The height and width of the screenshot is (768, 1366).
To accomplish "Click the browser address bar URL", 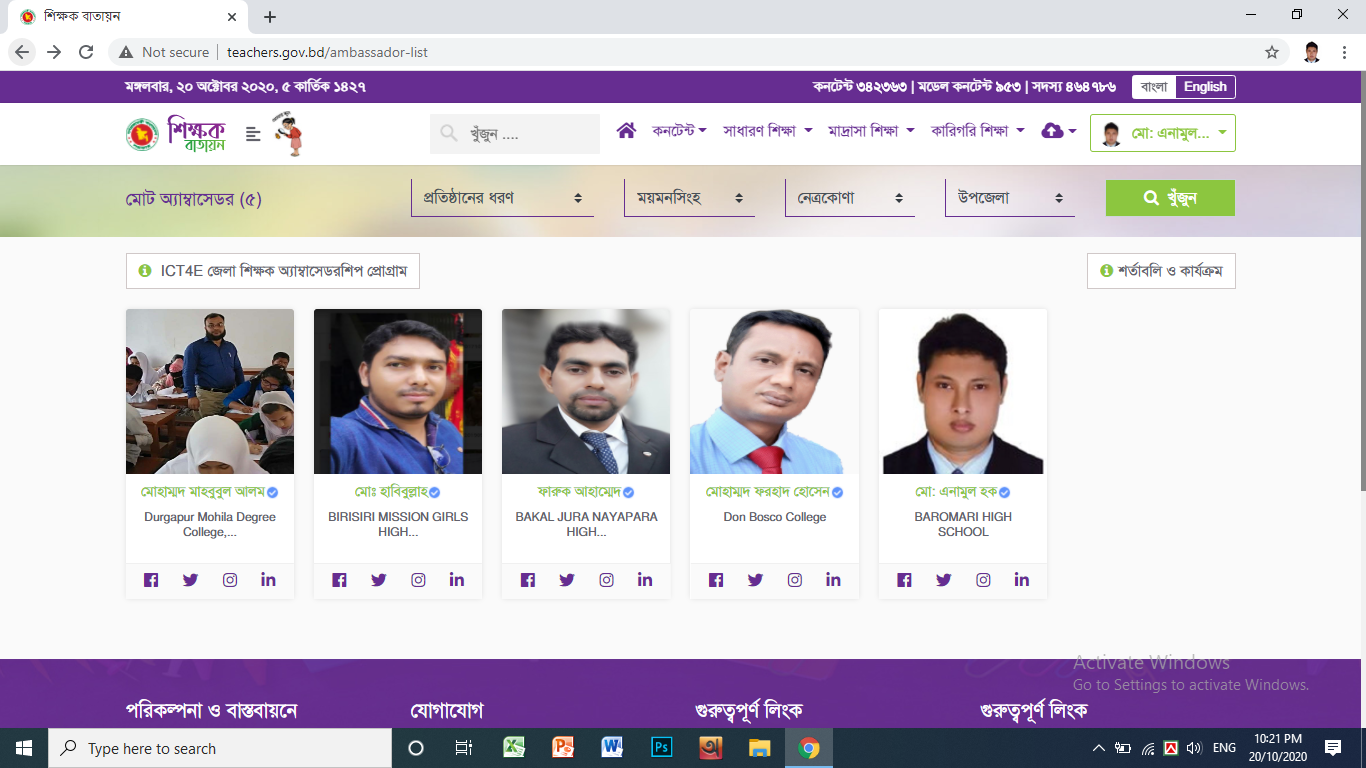I will [327, 52].
